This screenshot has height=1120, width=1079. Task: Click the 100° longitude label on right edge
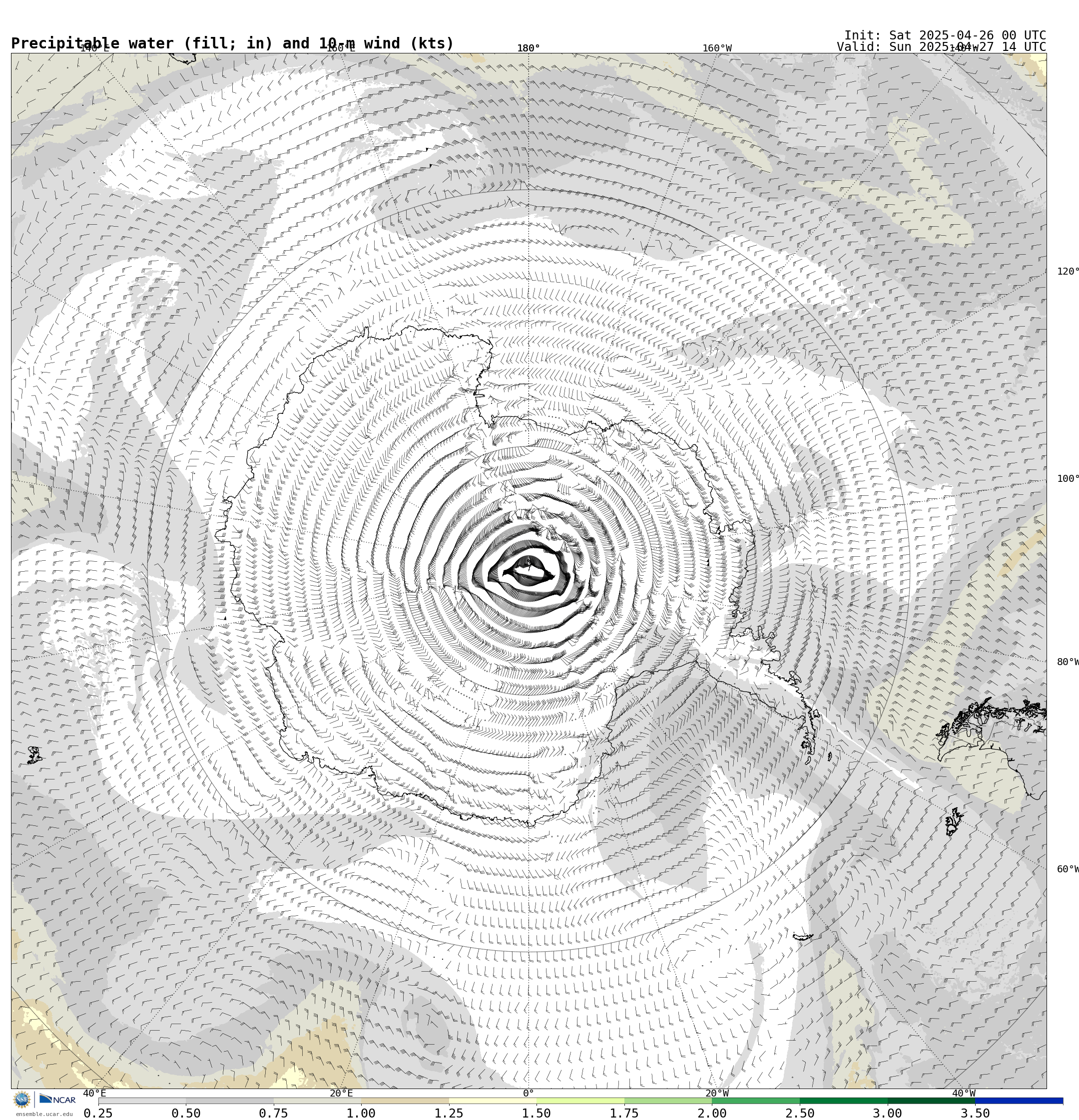point(1068,478)
